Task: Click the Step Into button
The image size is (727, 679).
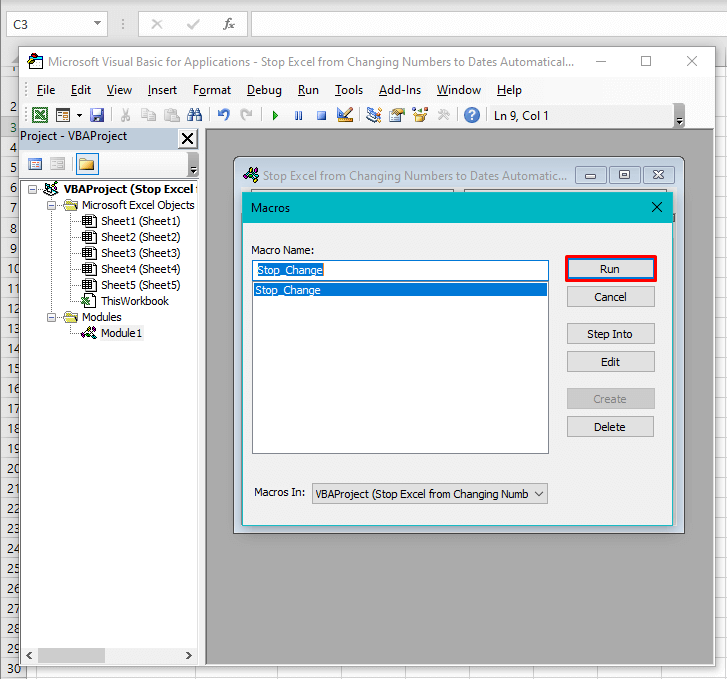Action: click(611, 334)
